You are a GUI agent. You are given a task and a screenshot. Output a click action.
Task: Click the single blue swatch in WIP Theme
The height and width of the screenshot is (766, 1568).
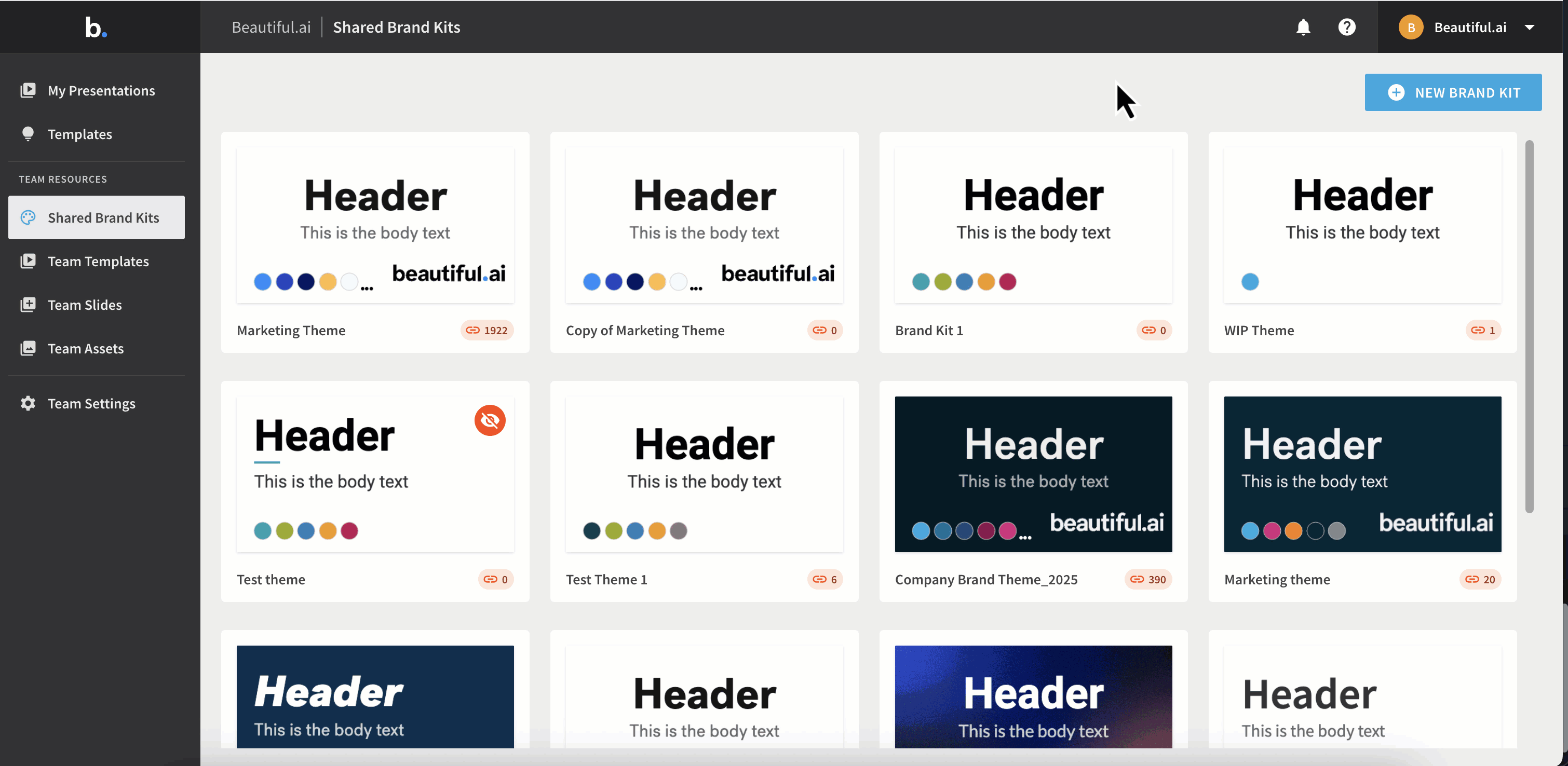(1250, 282)
